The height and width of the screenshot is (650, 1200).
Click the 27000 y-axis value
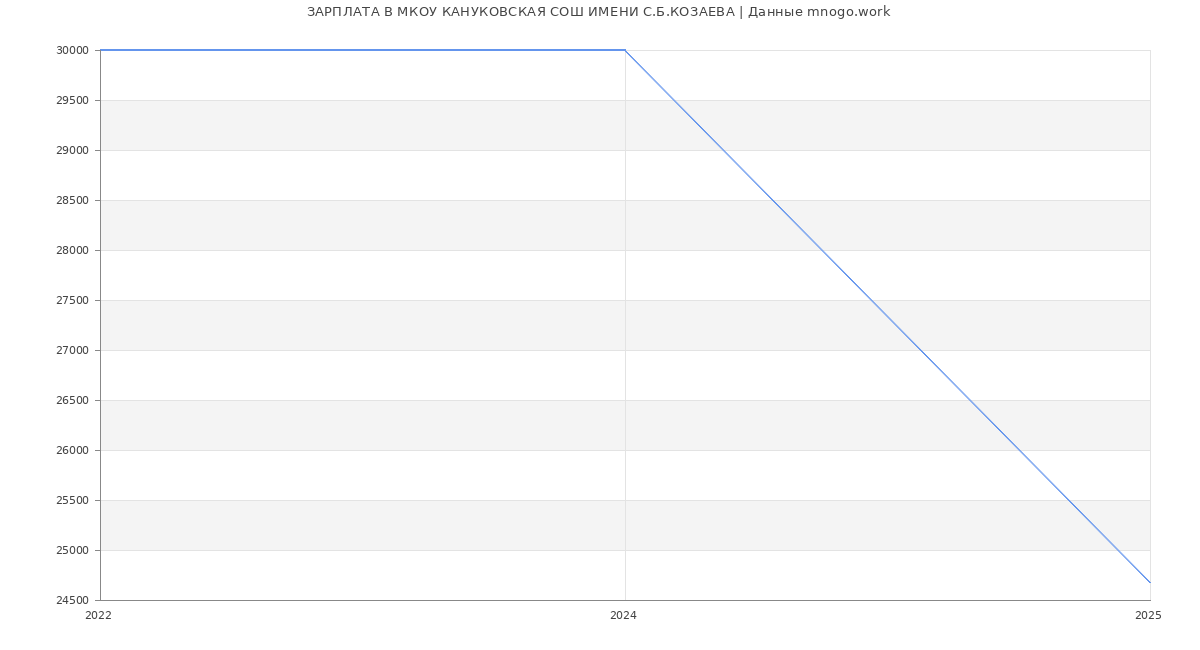(73, 351)
